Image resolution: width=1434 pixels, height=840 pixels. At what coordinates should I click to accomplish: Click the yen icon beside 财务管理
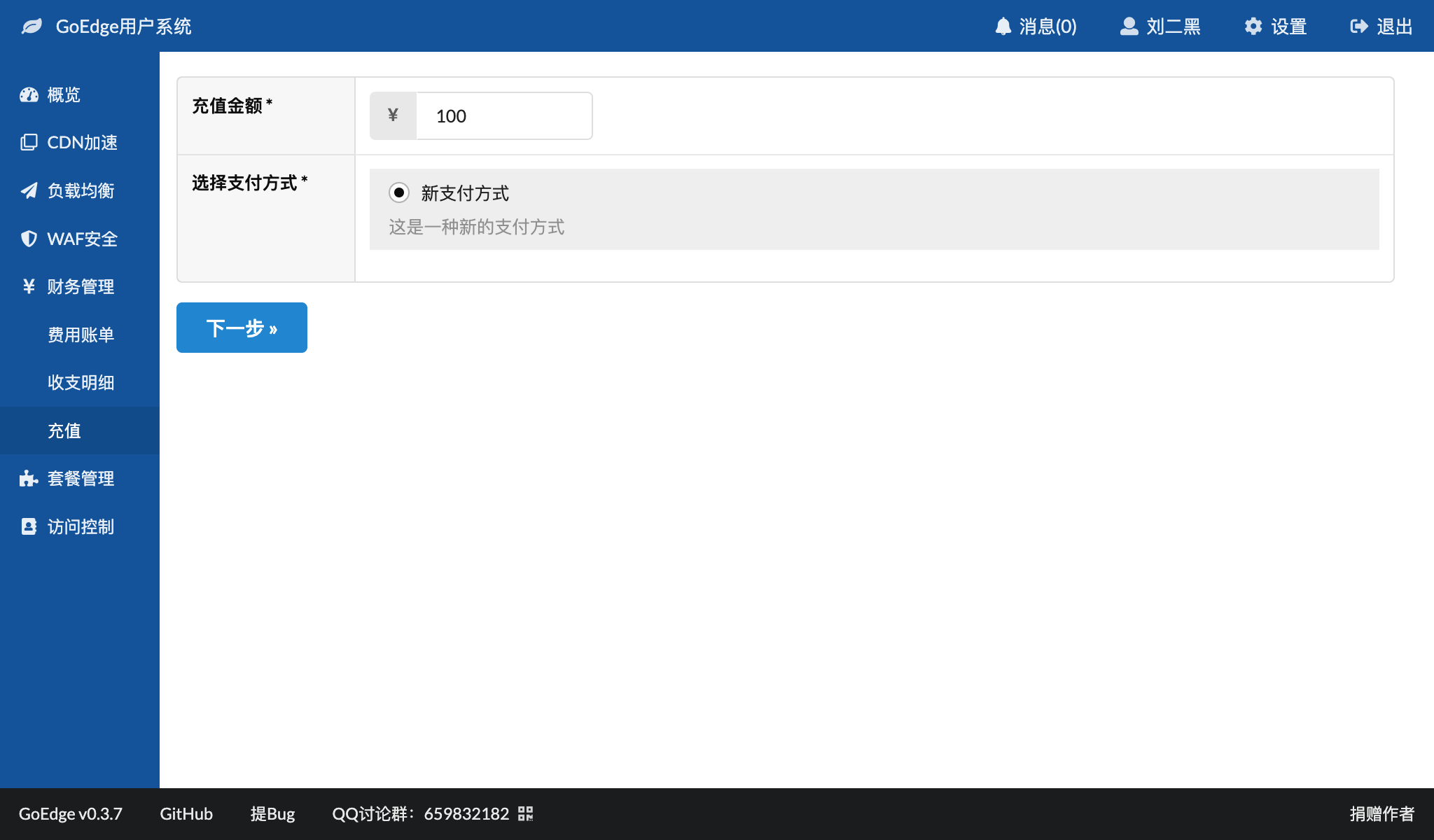29,286
